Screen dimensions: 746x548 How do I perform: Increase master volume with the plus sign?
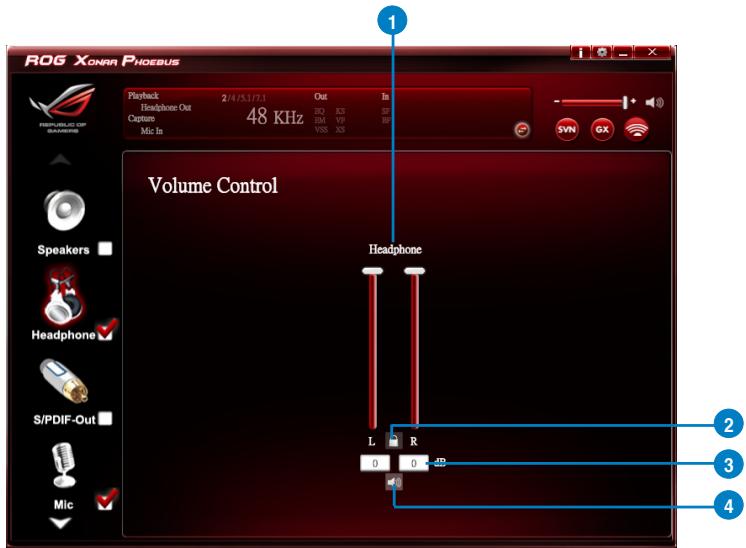tap(633, 101)
